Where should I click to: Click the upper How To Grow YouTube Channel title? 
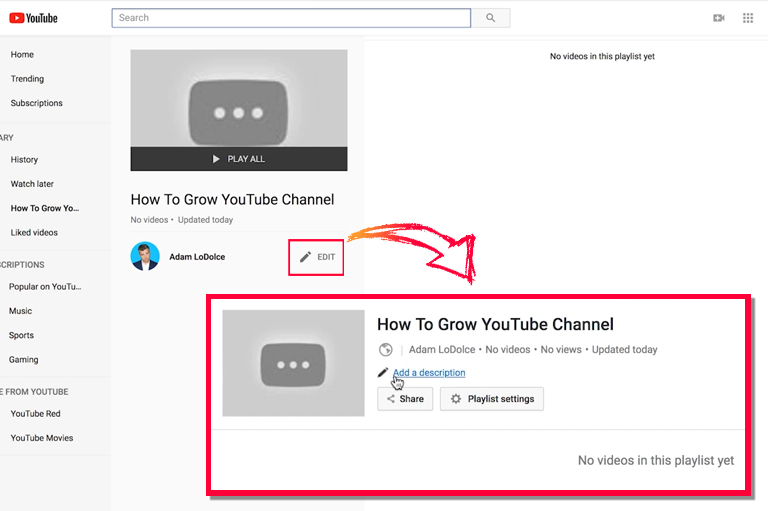232,199
